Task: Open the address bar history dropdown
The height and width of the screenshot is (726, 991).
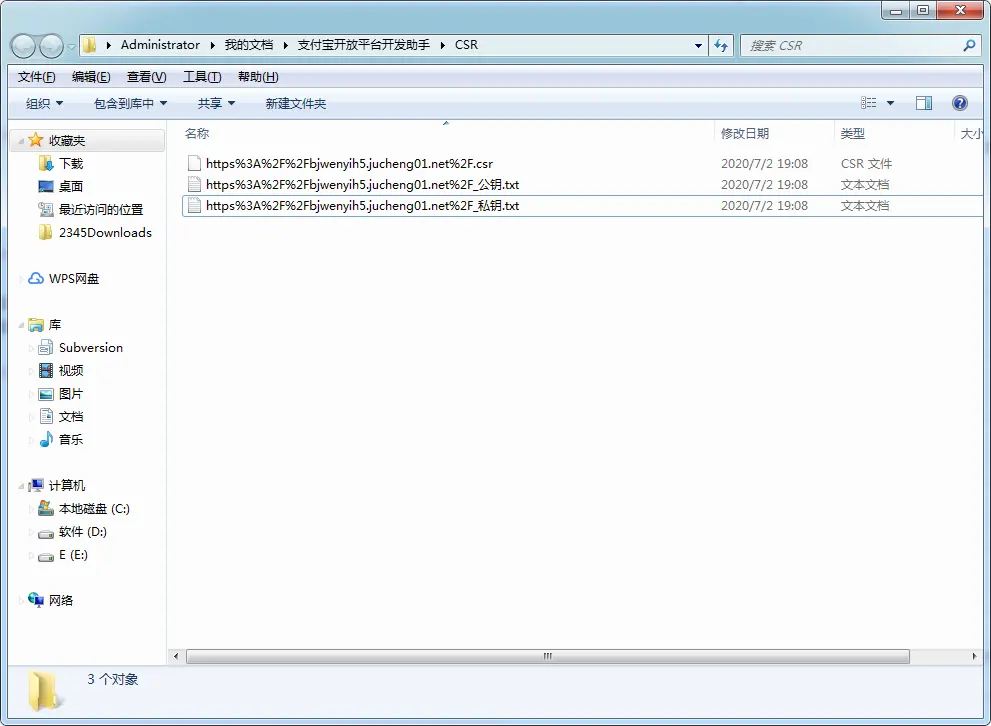Action: (x=698, y=45)
